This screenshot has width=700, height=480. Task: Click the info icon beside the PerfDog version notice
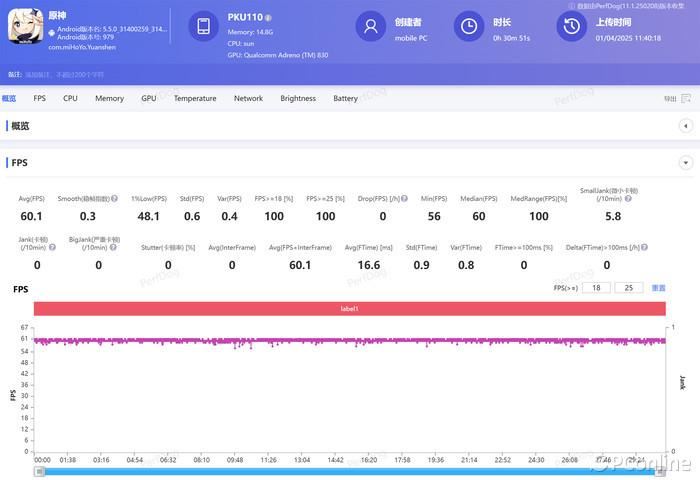(571, 6)
